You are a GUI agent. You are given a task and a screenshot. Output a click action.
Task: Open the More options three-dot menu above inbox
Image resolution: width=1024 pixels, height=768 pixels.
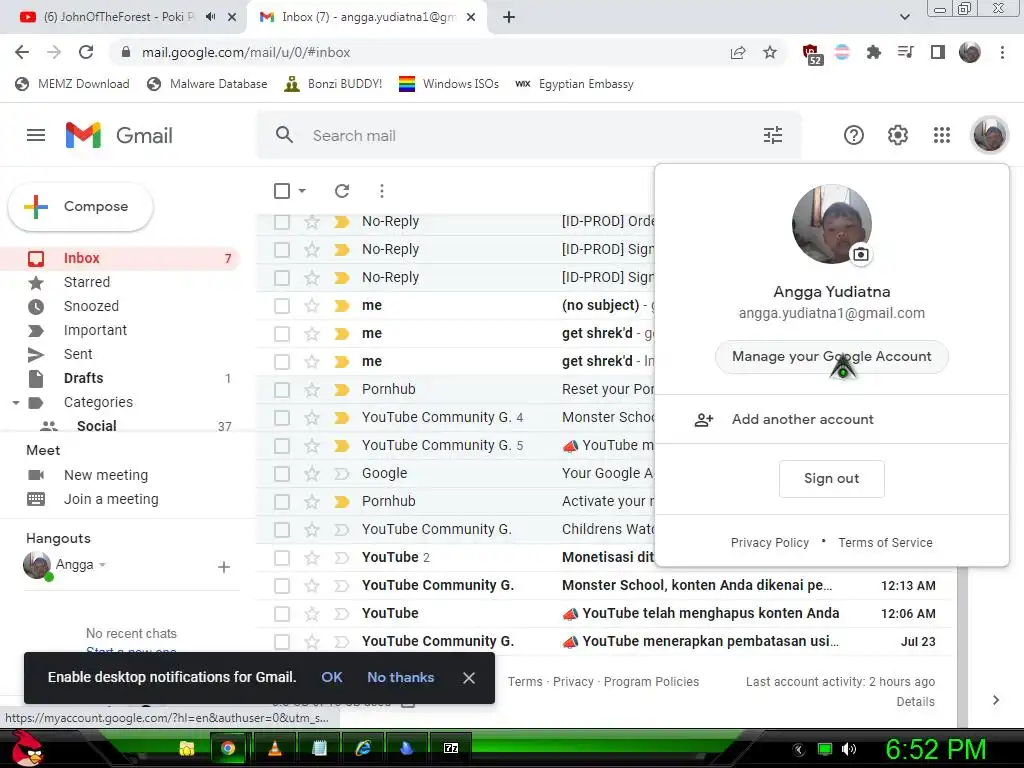point(381,191)
